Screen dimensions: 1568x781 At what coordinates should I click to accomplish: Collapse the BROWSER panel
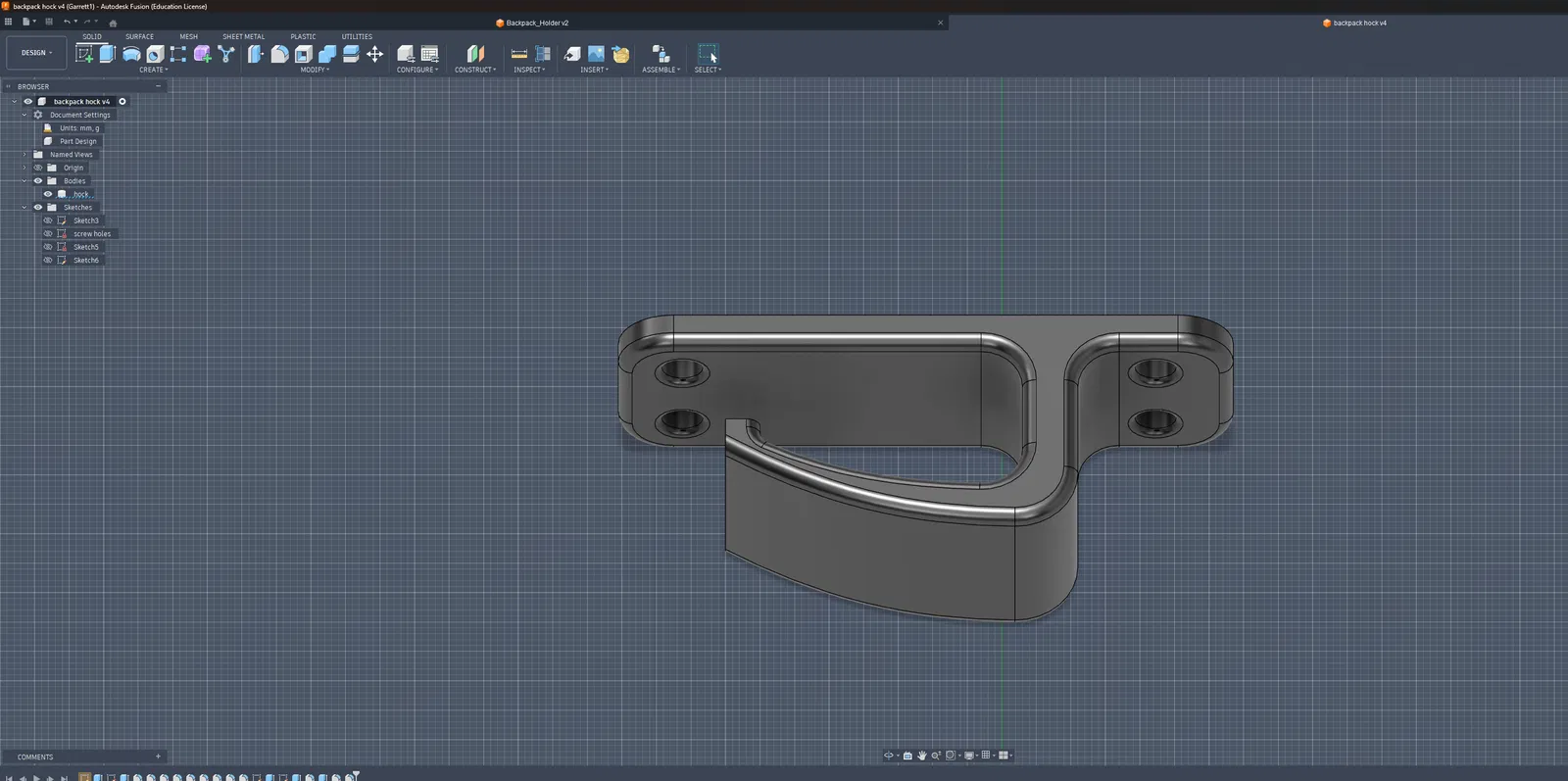tap(158, 86)
